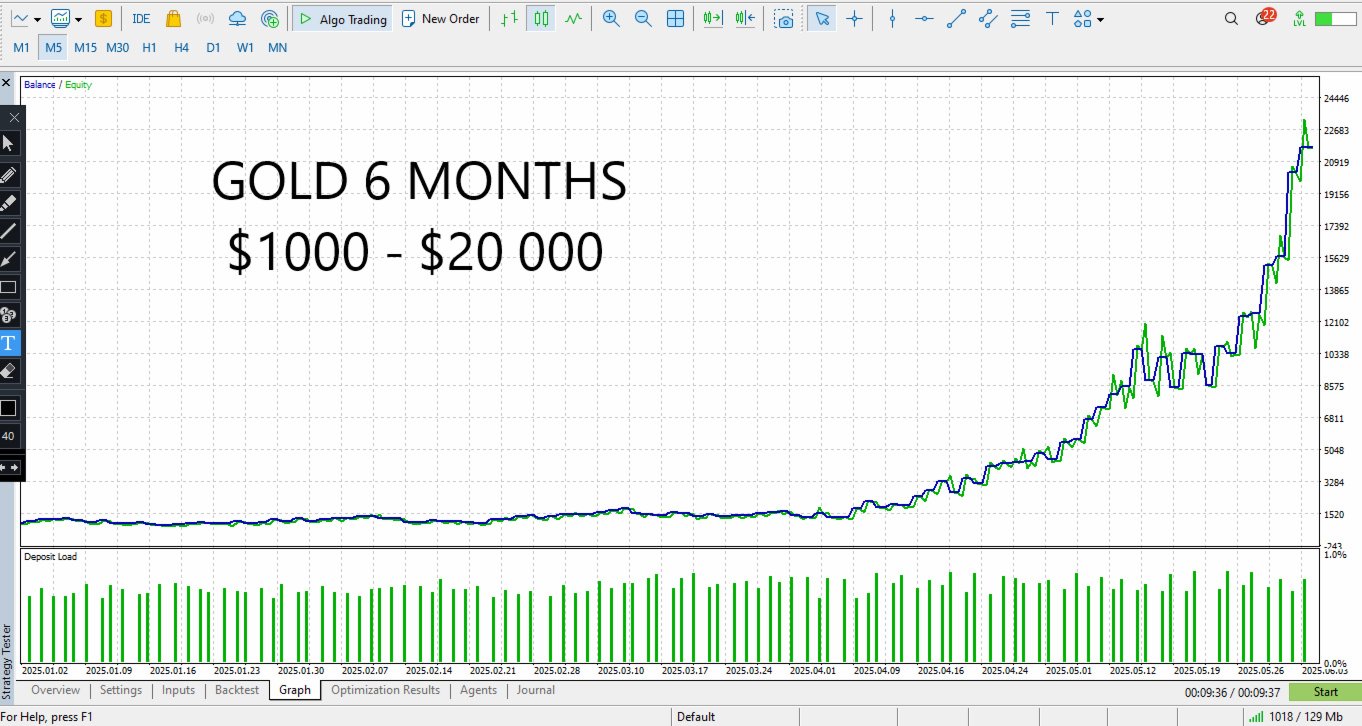Open the search magnifier icon at top right
The height and width of the screenshot is (726, 1362).
[1231, 18]
